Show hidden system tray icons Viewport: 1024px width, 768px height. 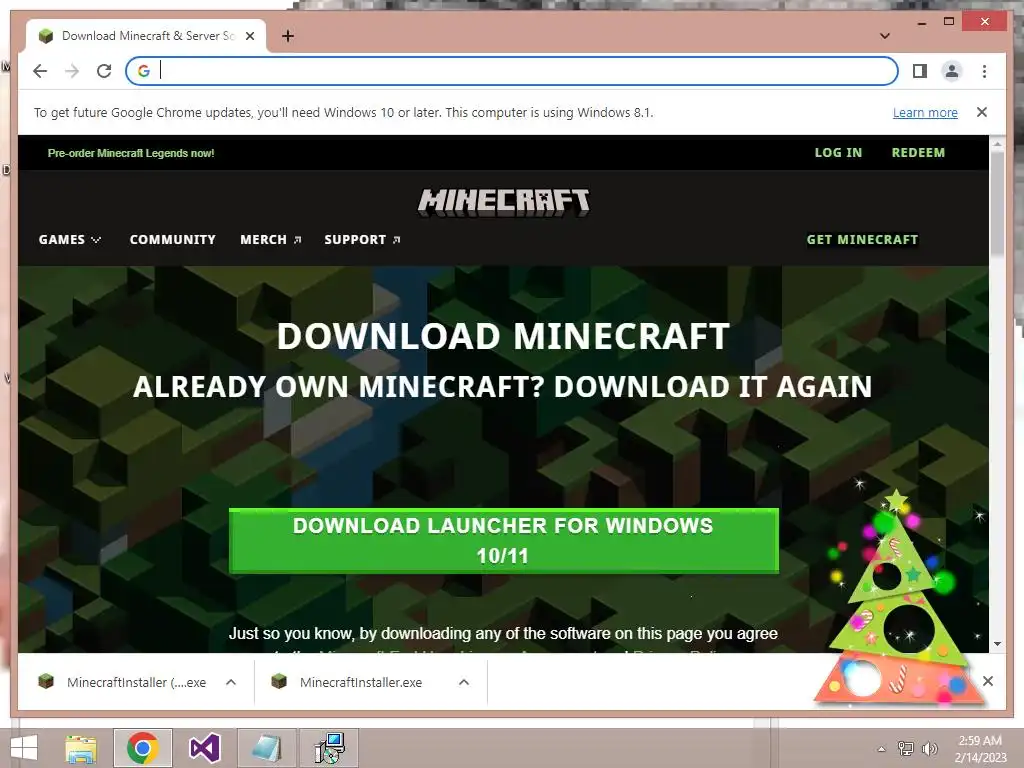click(x=881, y=749)
